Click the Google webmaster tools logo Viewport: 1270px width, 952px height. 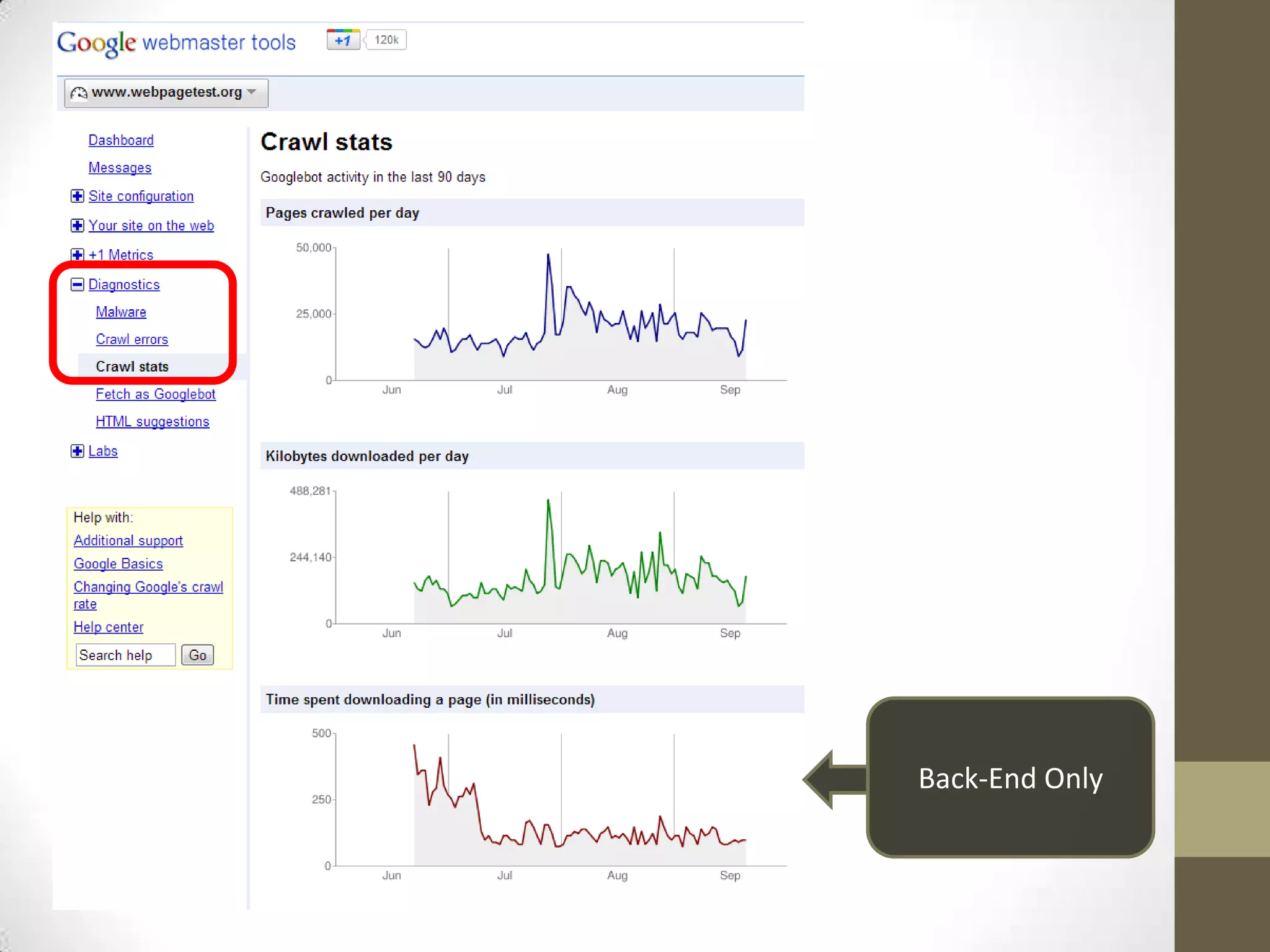tap(176, 43)
